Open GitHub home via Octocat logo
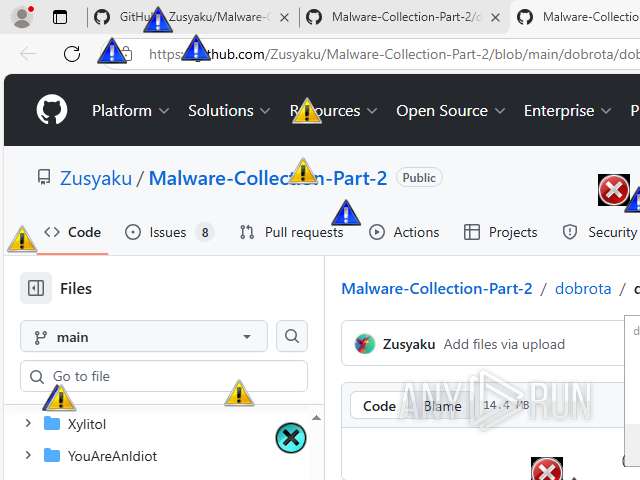The height and width of the screenshot is (480, 640). pos(52,109)
